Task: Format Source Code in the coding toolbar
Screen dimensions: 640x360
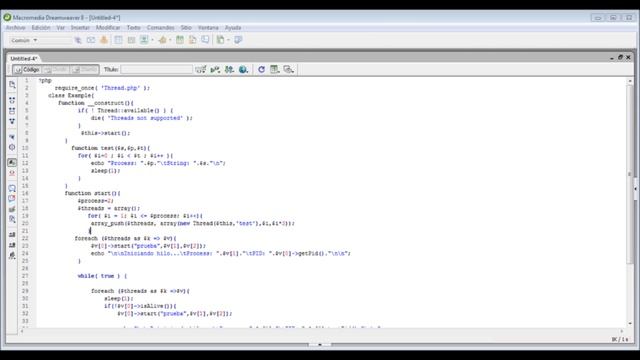Action: click(x=12, y=256)
